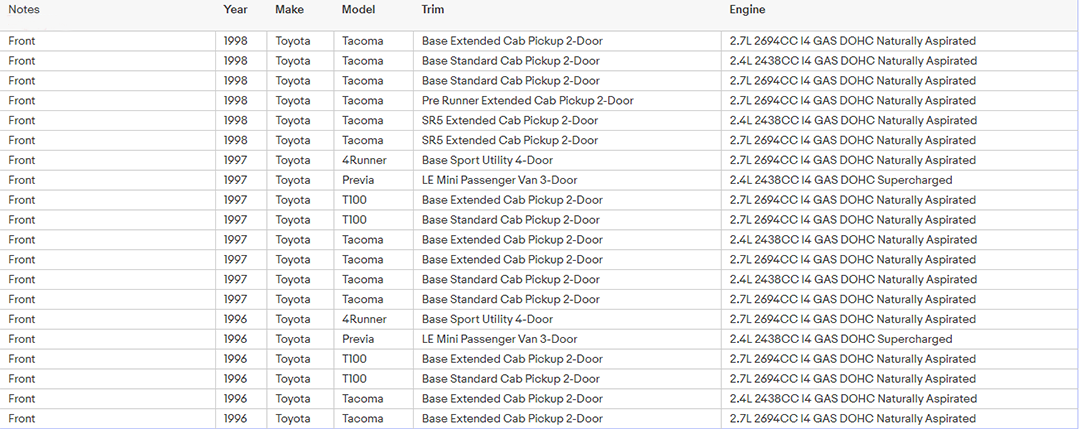Select the Pre Runner Extended Cab trim cell
The height and width of the screenshot is (429, 1080).
click(x=527, y=101)
